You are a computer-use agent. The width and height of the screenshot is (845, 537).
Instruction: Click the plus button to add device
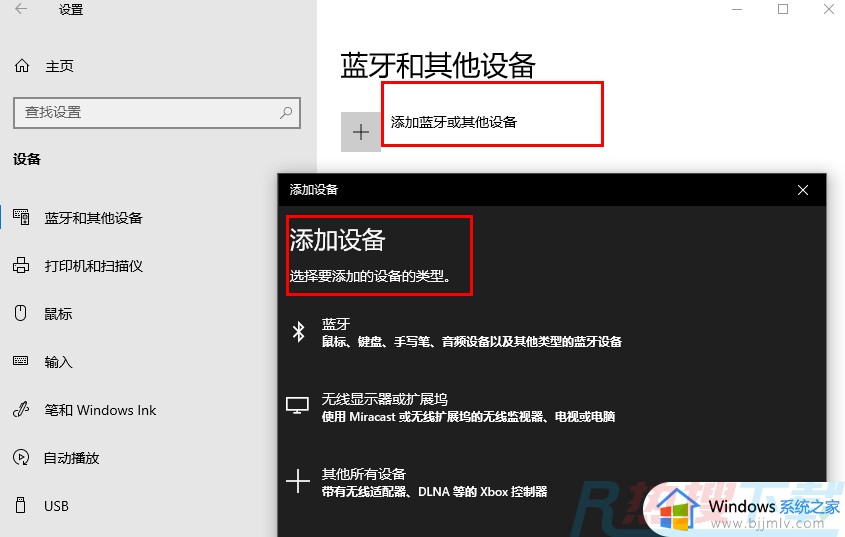coord(361,132)
